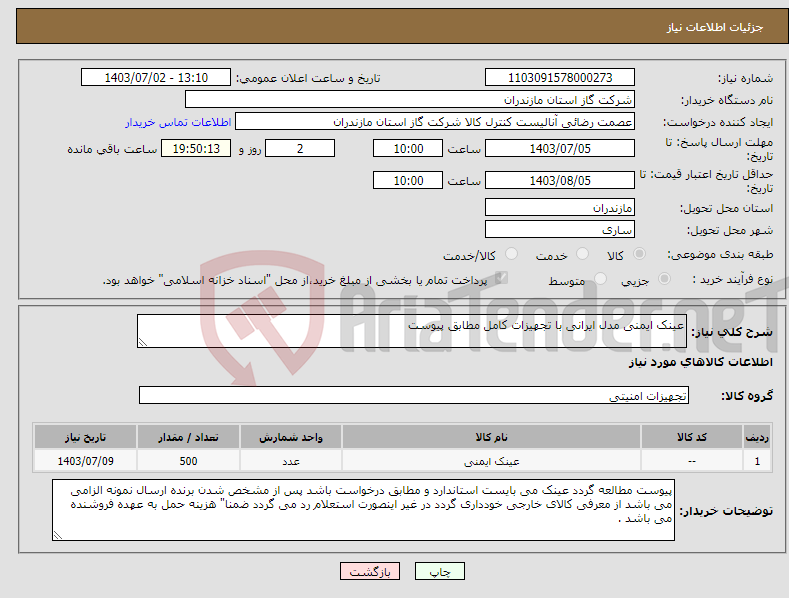Click the response deadline time 10:00 field
This screenshot has height=598, width=789.
tap(408, 148)
